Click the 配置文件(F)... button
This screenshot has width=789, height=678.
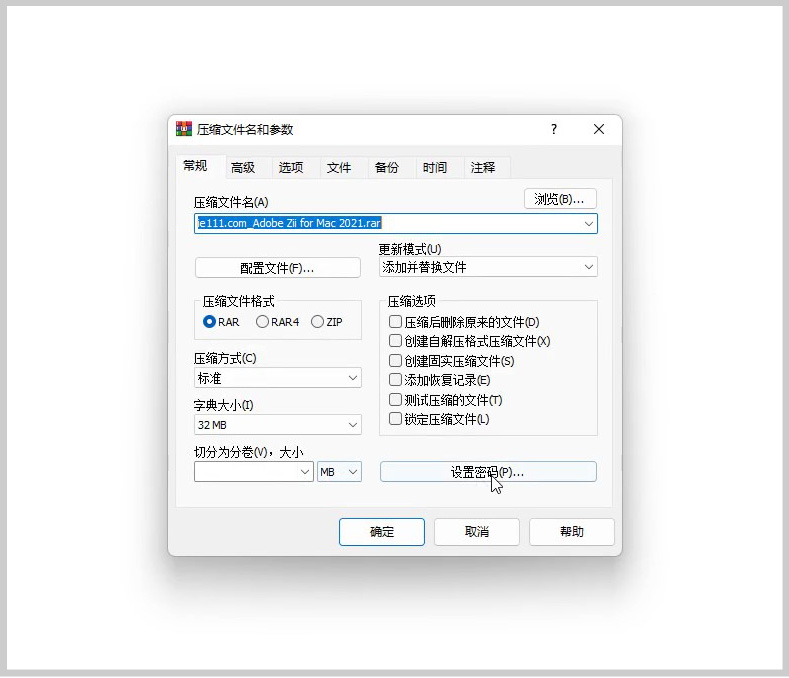click(277, 268)
